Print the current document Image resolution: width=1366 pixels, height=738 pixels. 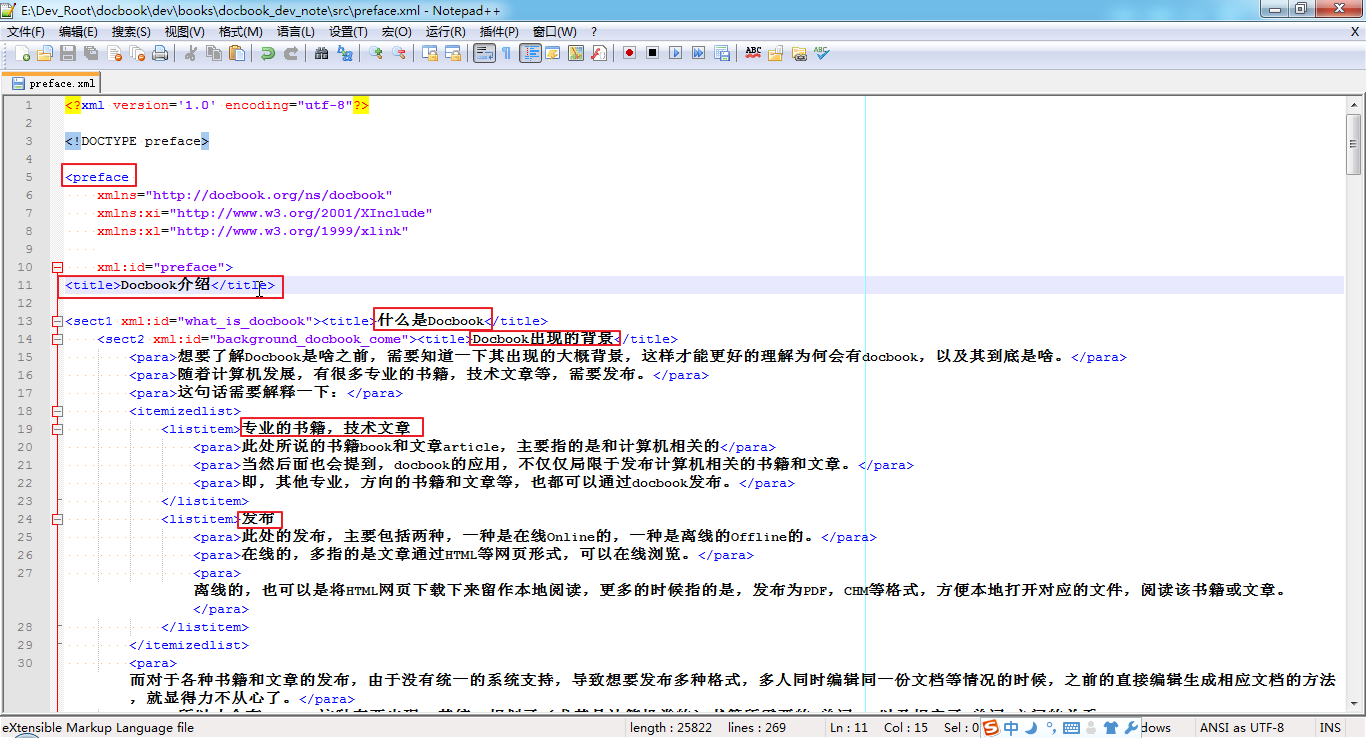coord(158,53)
